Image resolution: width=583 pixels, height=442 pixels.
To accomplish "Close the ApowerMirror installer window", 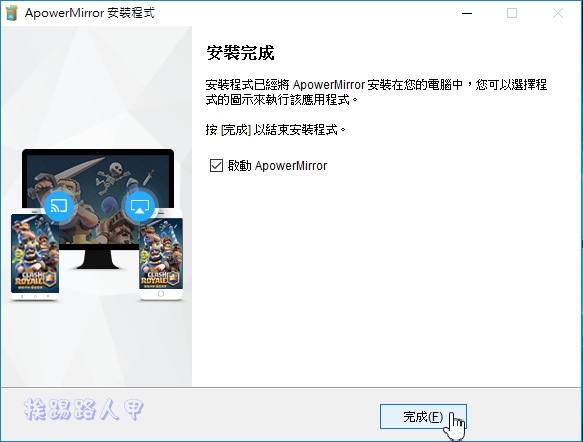I will point(558,13).
